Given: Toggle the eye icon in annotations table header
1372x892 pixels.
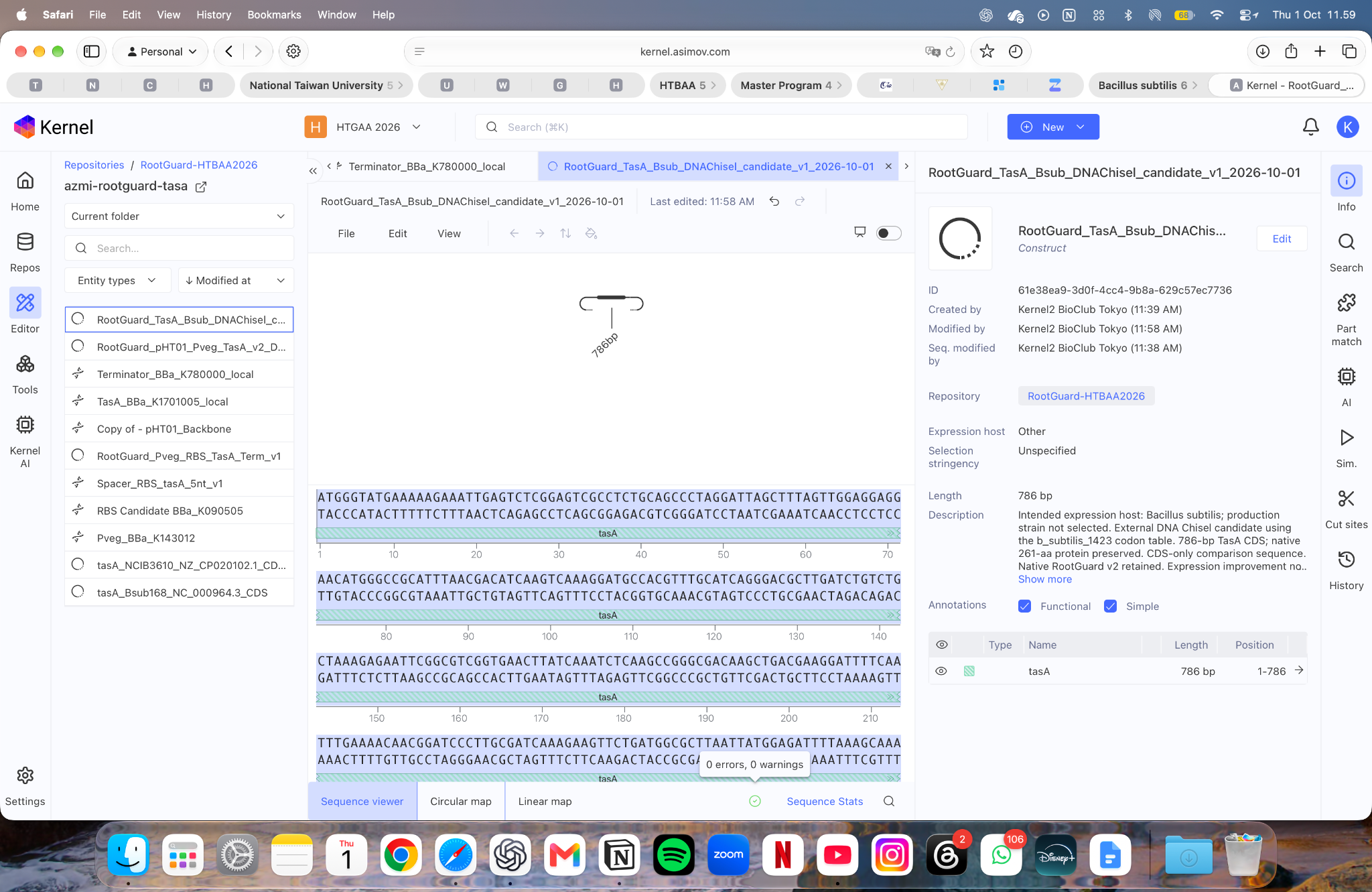Looking at the screenshot, I should point(941,645).
